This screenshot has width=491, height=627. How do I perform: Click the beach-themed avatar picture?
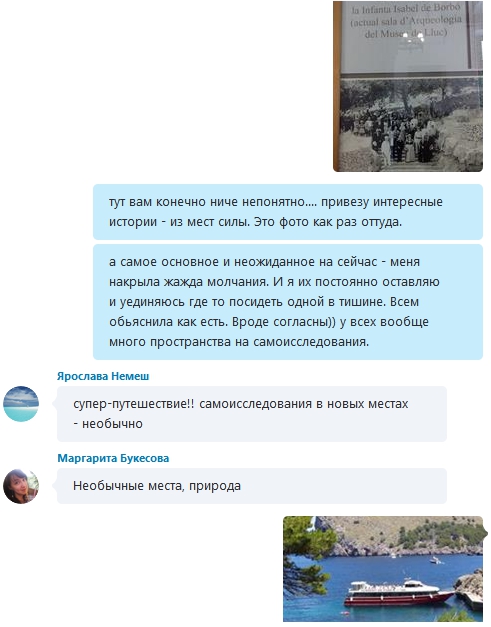(21, 403)
